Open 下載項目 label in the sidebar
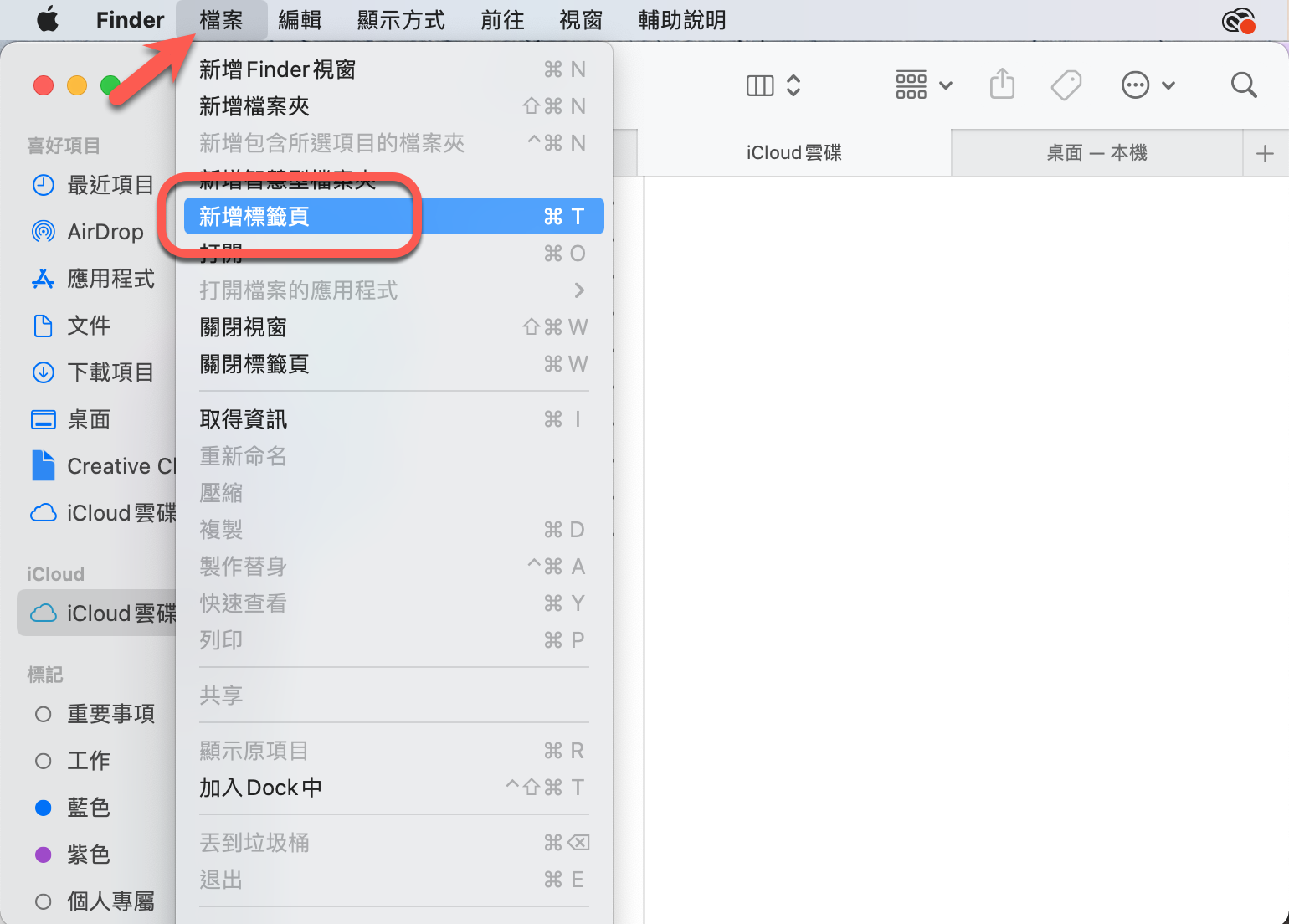 [110, 372]
